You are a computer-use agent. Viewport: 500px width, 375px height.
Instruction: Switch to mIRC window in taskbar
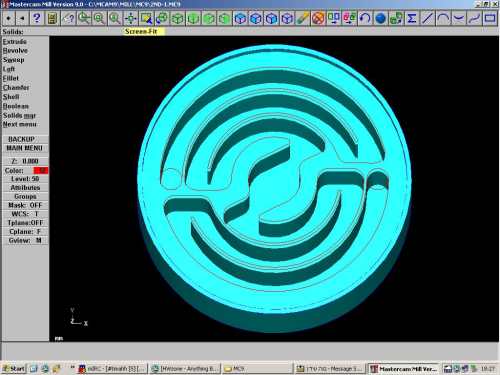click(x=112, y=368)
